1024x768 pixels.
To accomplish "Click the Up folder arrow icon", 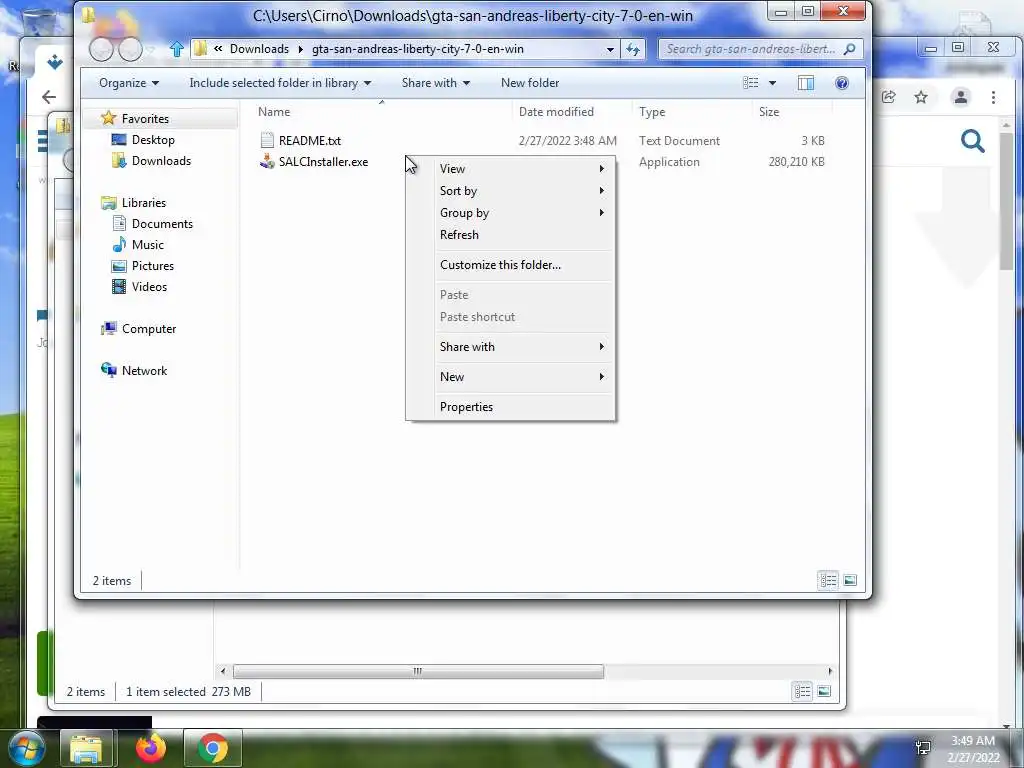I will [176, 49].
